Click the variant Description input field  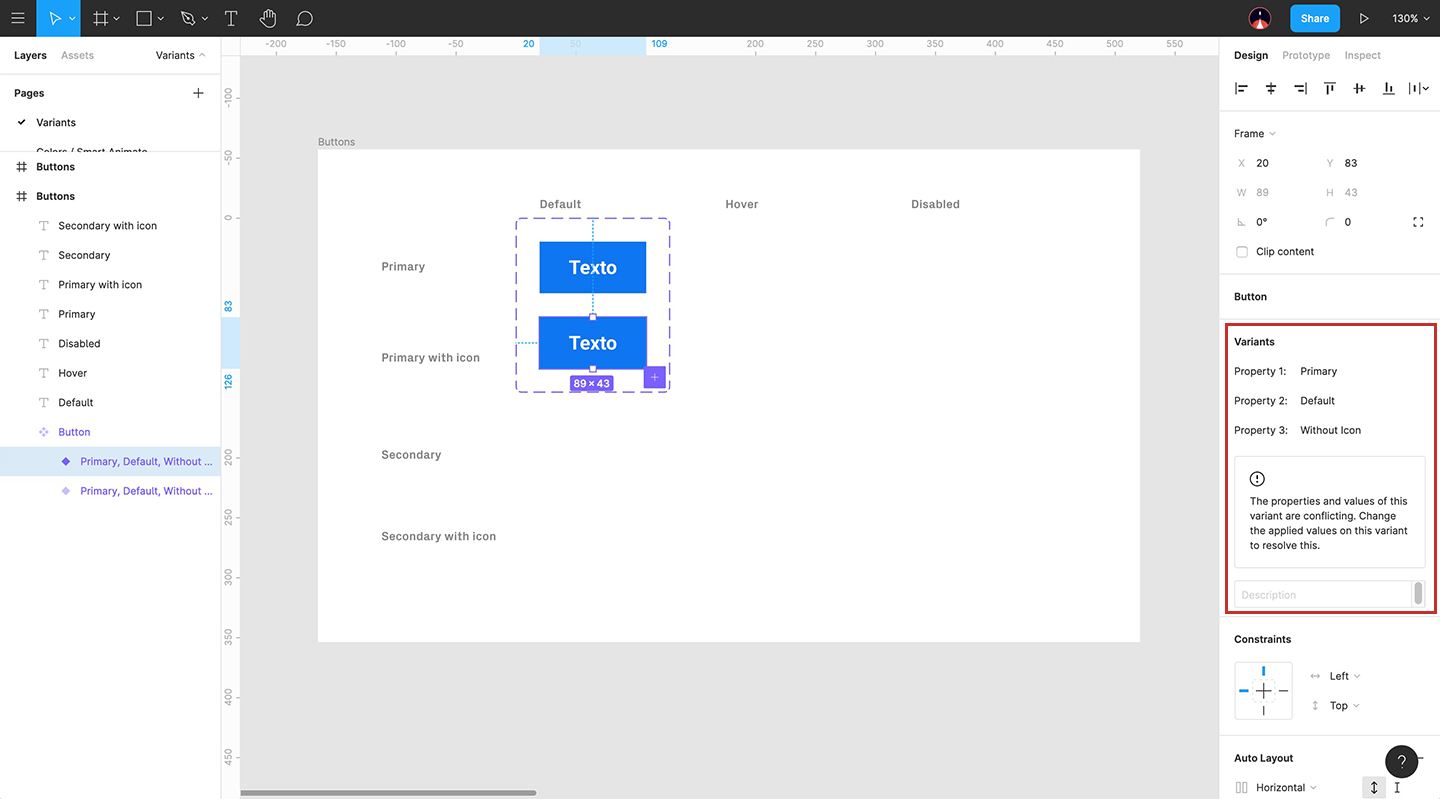[1321, 595]
